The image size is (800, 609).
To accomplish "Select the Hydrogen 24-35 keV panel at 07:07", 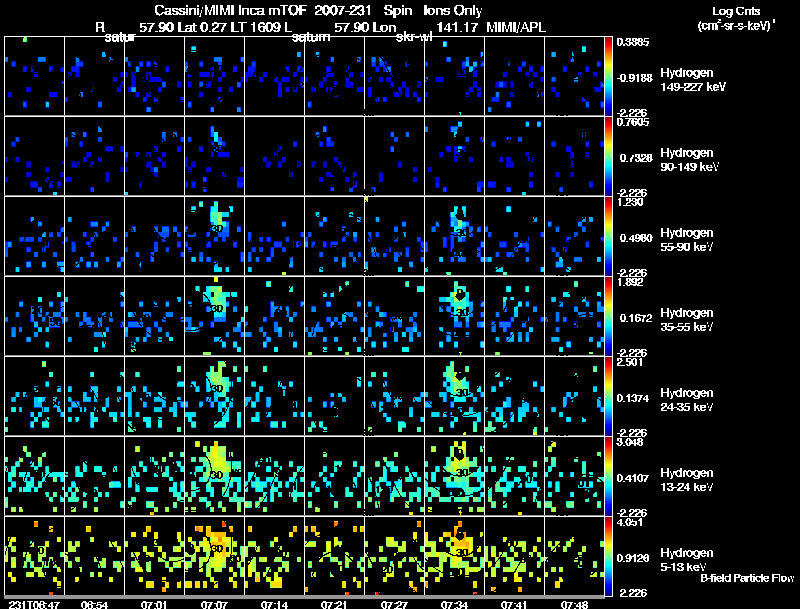I will [214, 396].
